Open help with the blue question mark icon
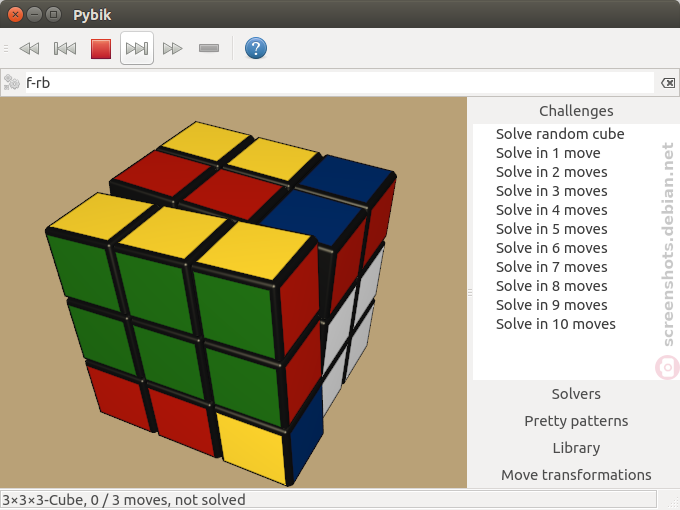The width and height of the screenshot is (680, 510). coord(256,48)
